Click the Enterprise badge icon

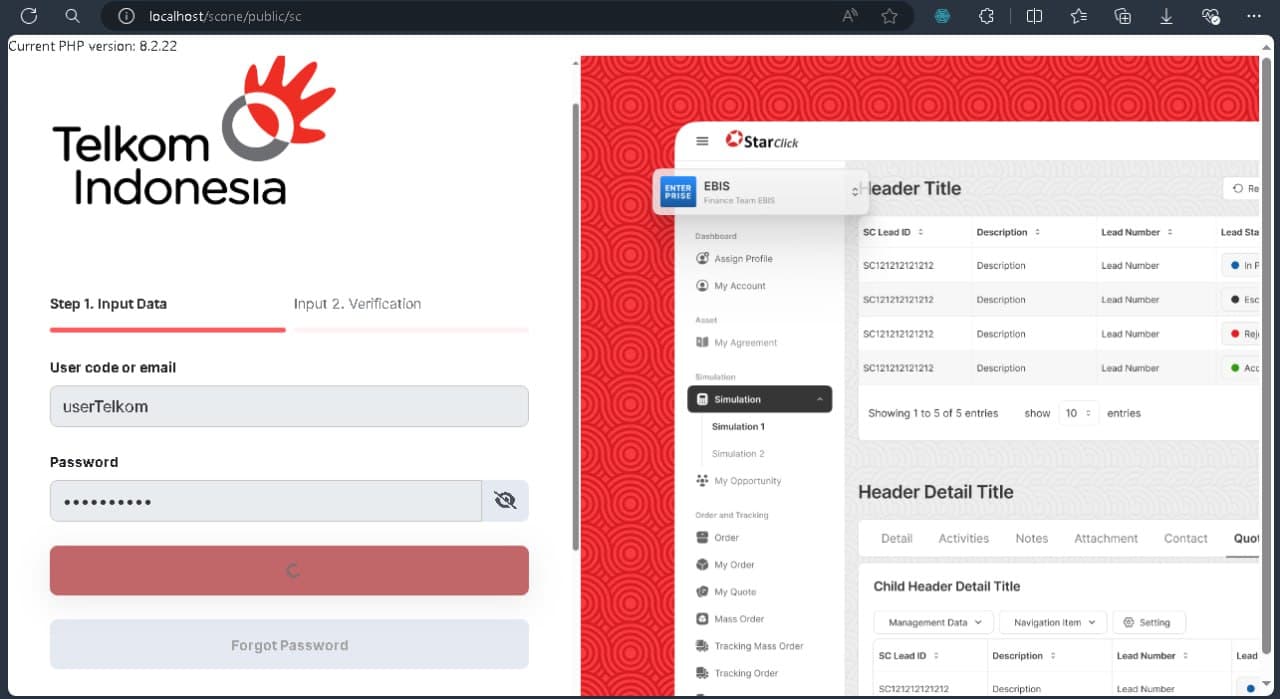pyautogui.click(x=678, y=191)
